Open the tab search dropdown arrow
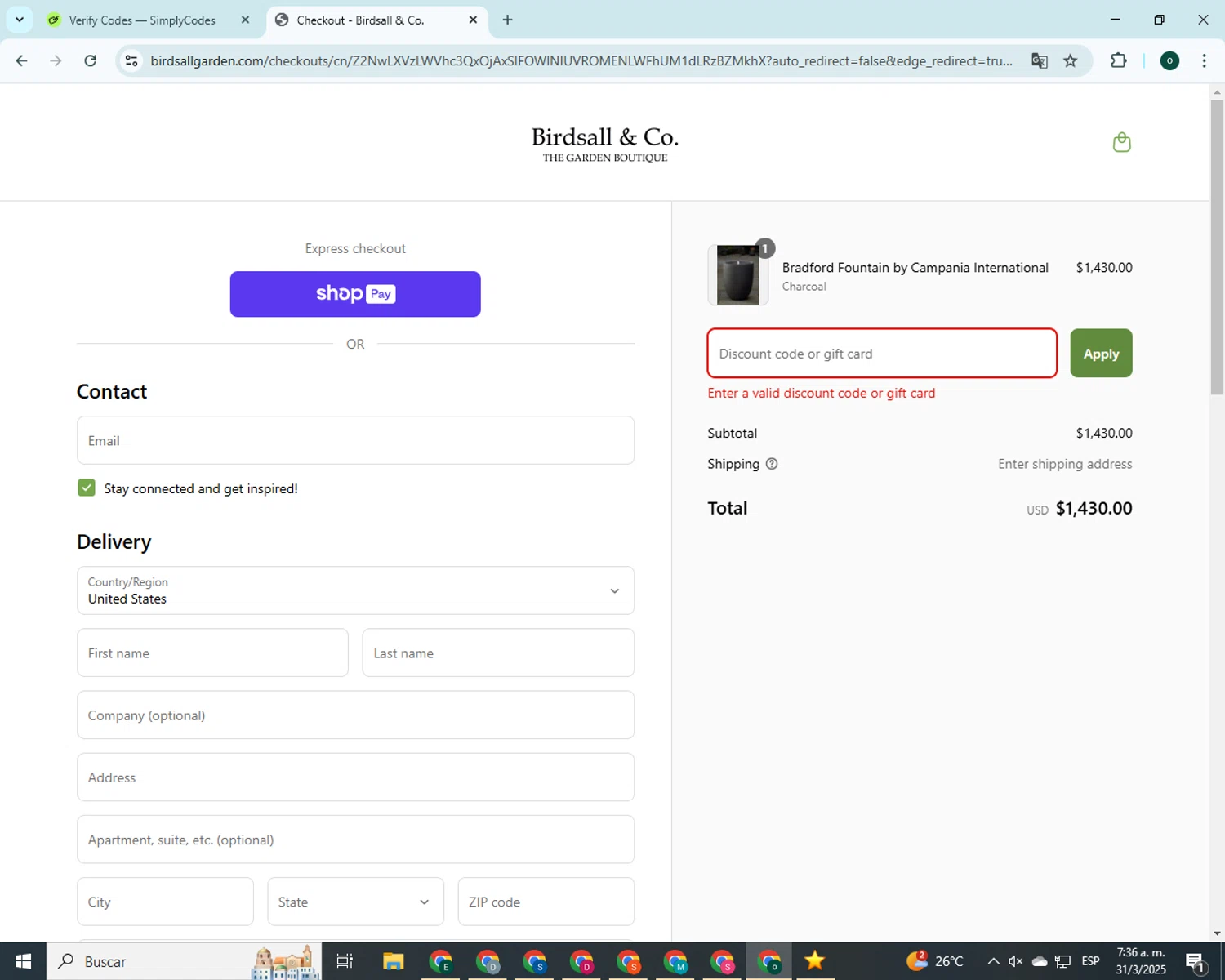The height and width of the screenshot is (980, 1225). (x=20, y=20)
